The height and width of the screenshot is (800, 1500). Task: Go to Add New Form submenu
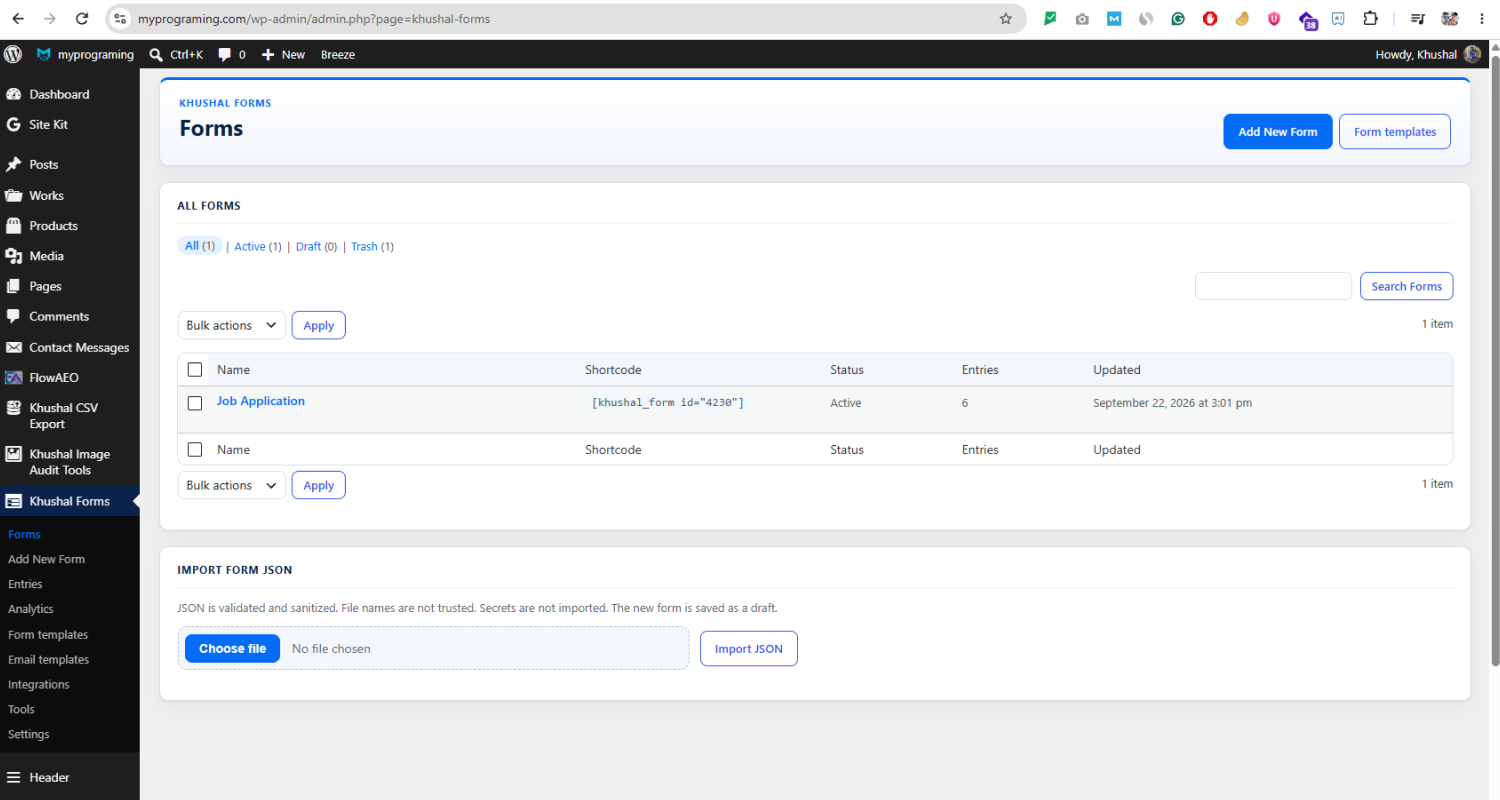coord(46,559)
